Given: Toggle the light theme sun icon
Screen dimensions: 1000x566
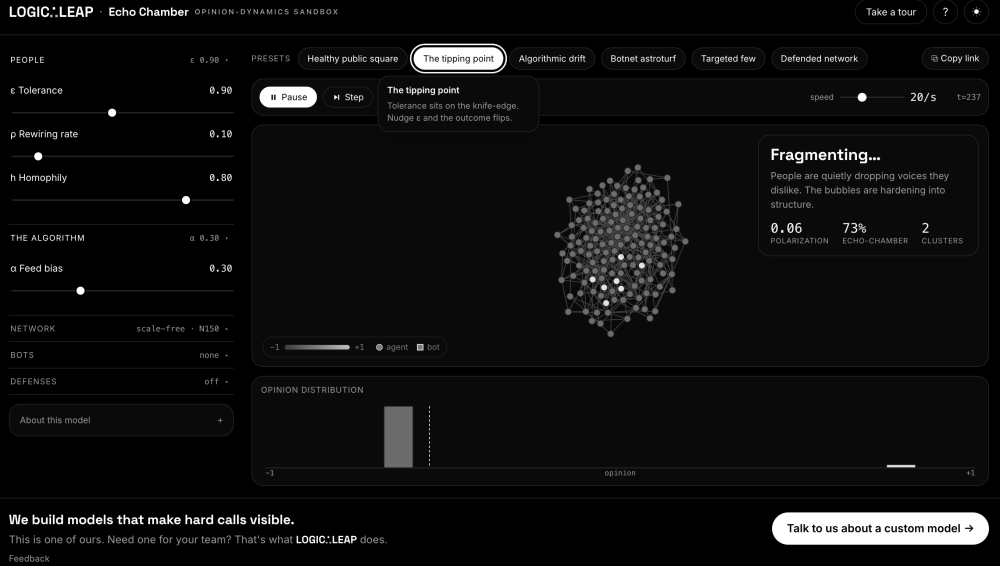Looking at the screenshot, I should point(976,12).
